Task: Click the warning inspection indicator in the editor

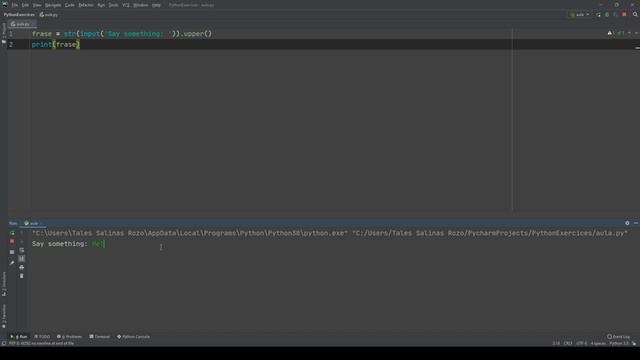Action: tap(616, 33)
